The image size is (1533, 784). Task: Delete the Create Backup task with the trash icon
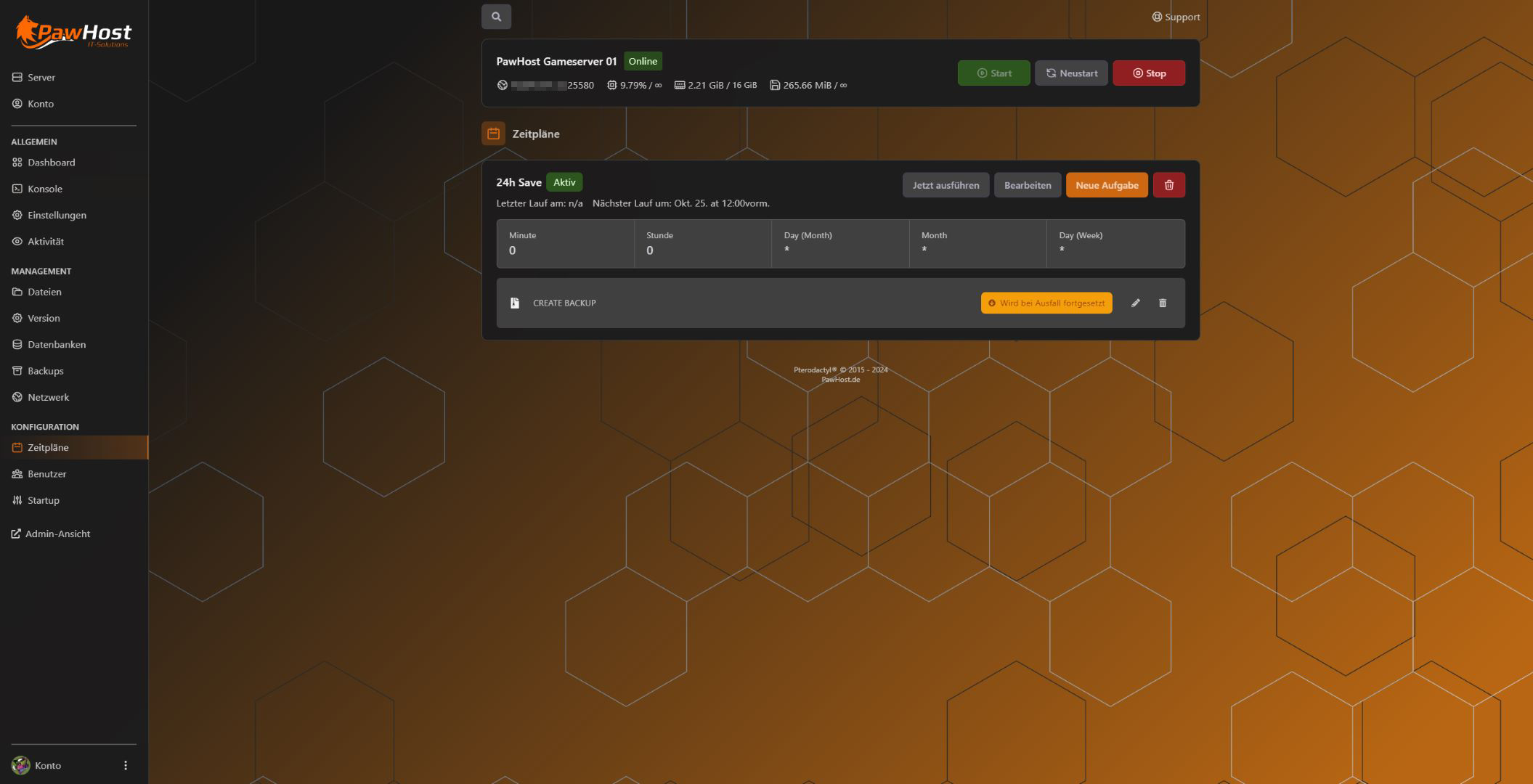(x=1162, y=303)
